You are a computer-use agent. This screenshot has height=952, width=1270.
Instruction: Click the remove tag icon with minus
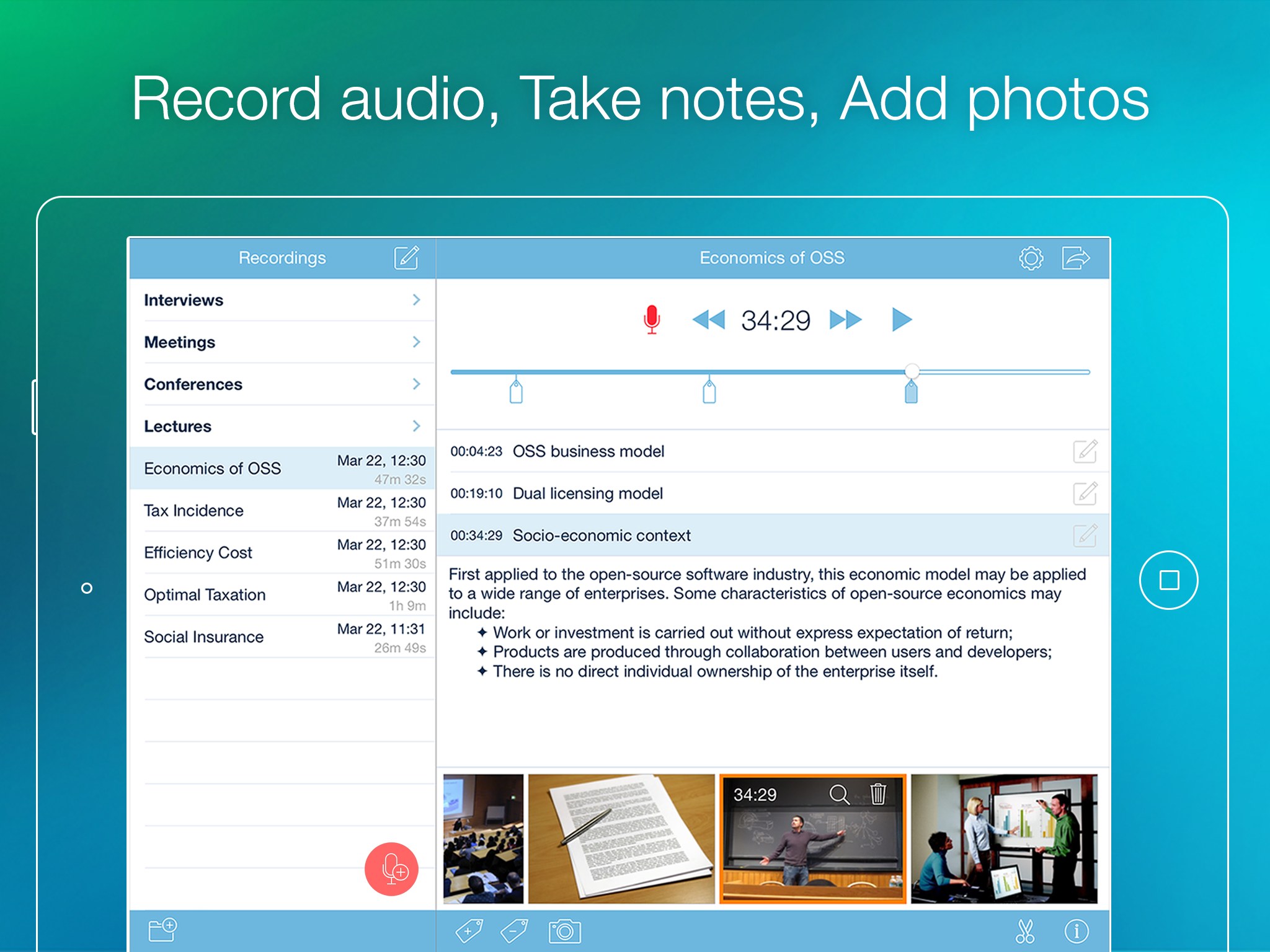click(514, 931)
